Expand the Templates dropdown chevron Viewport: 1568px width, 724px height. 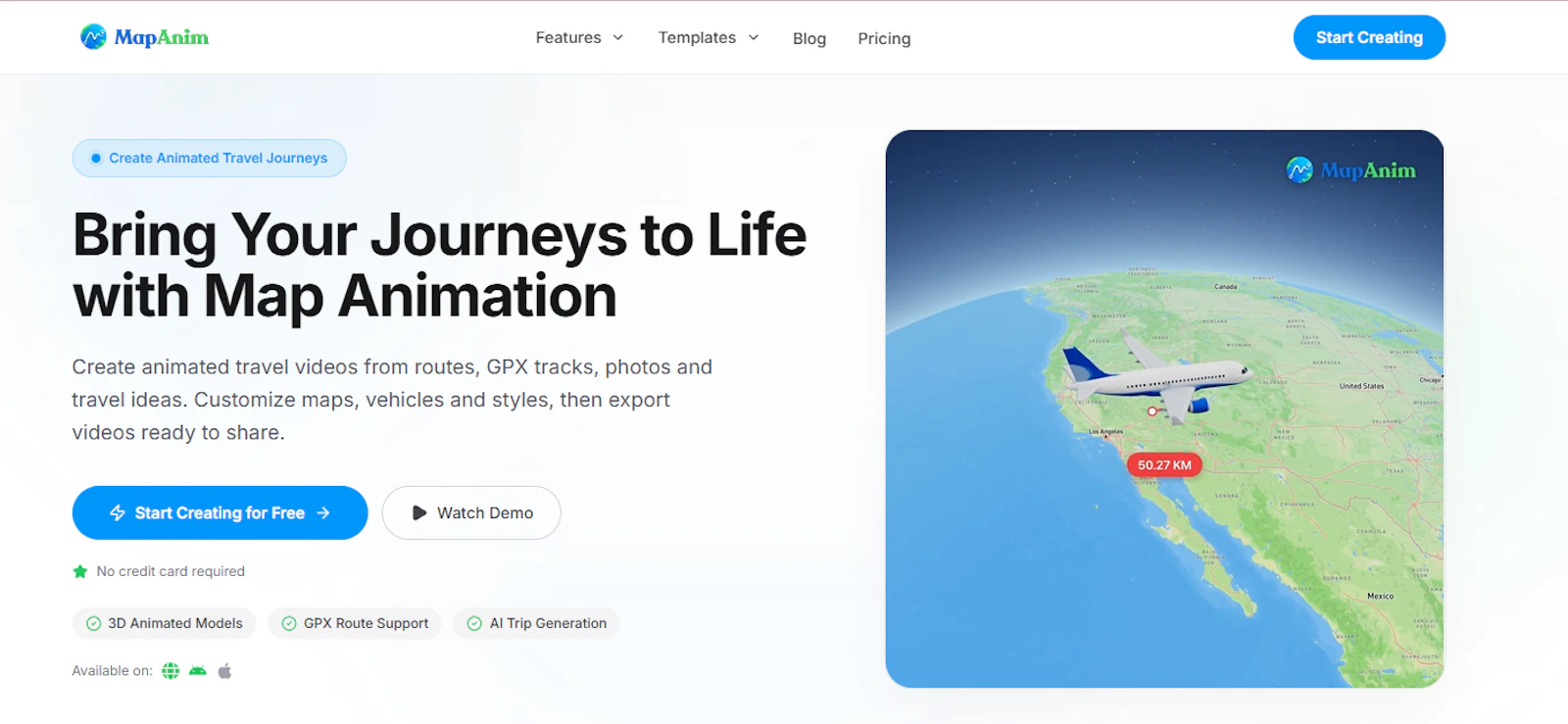754,37
